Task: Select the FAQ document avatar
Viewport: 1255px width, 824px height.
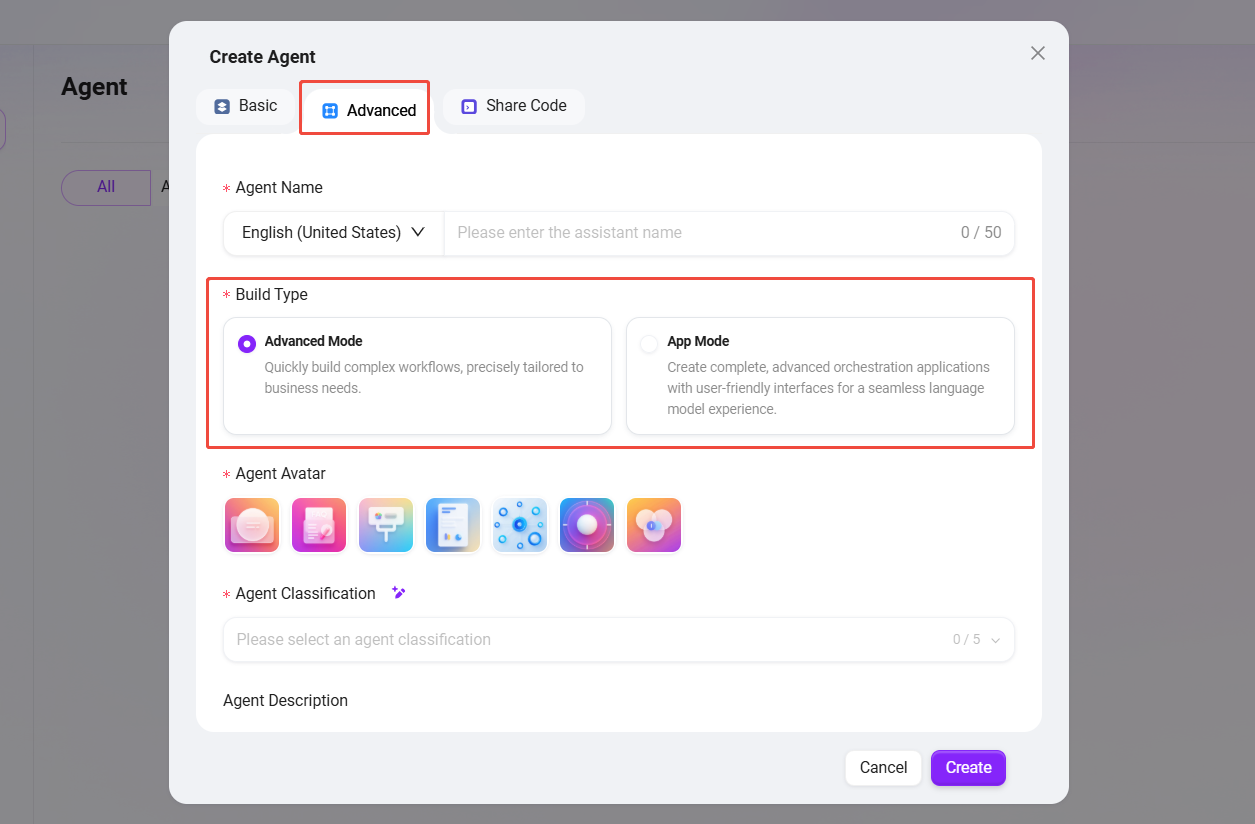Action: tap(319, 525)
